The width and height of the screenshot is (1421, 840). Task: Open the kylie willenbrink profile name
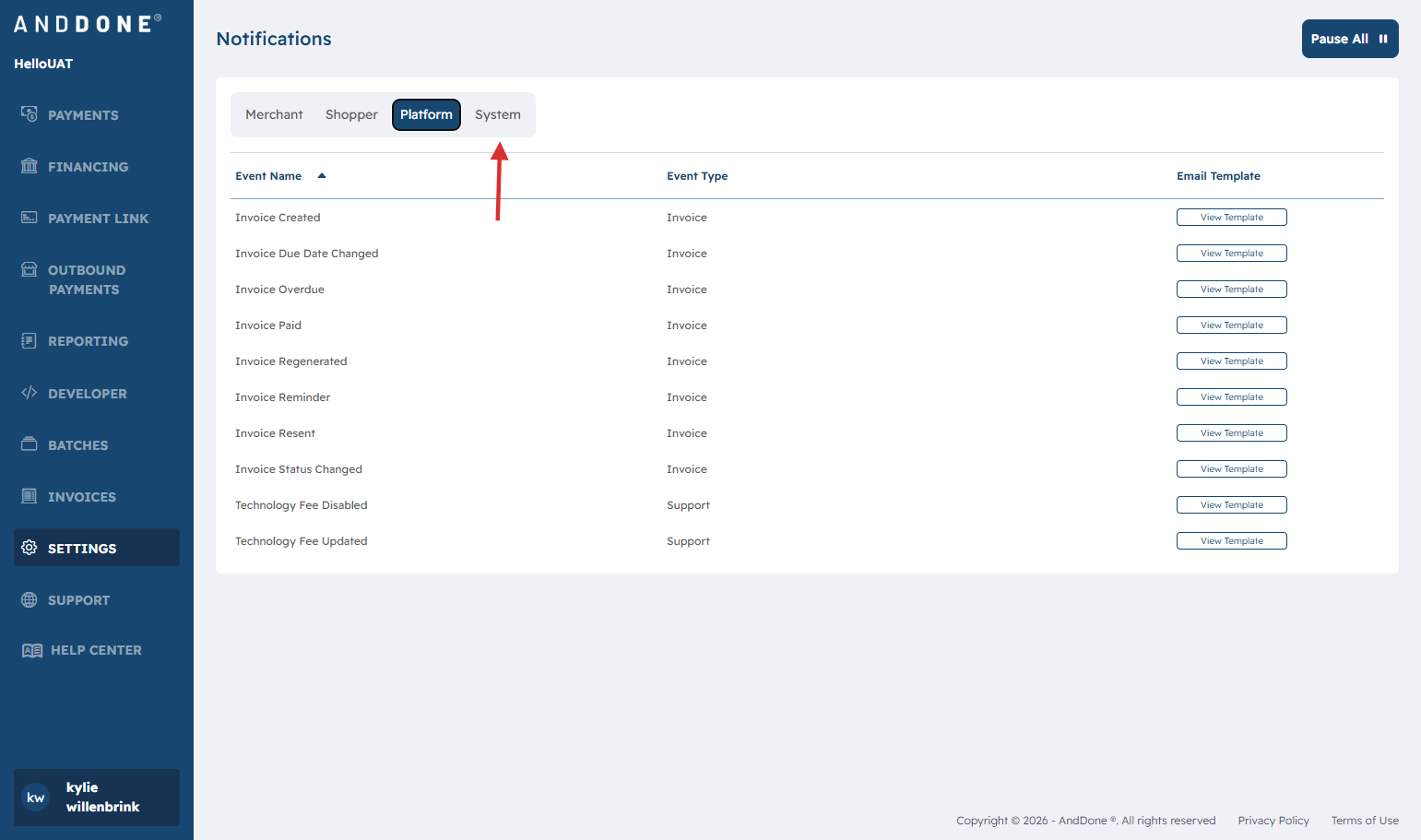coord(102,797)
